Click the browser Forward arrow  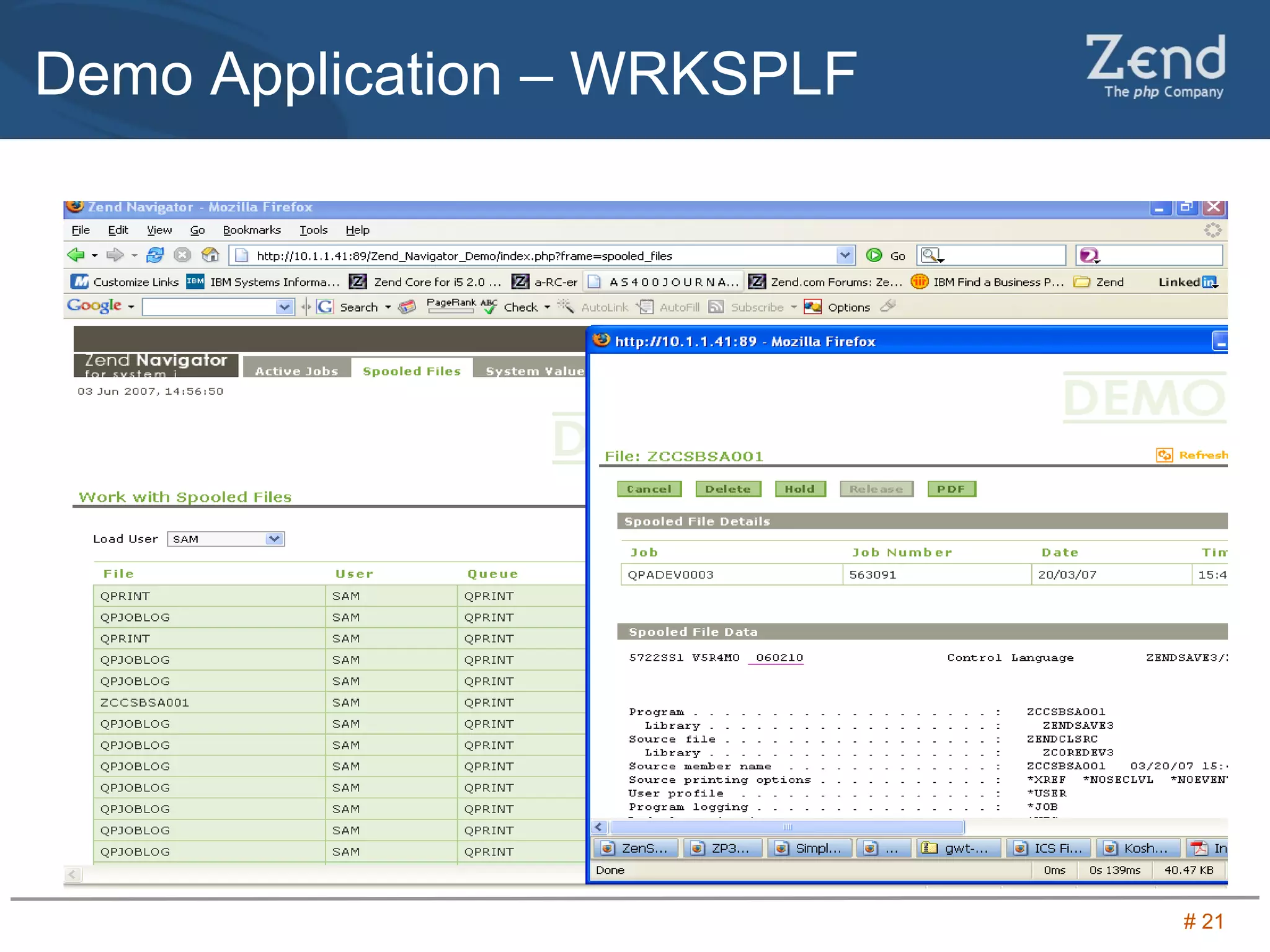tap(115, 255)
